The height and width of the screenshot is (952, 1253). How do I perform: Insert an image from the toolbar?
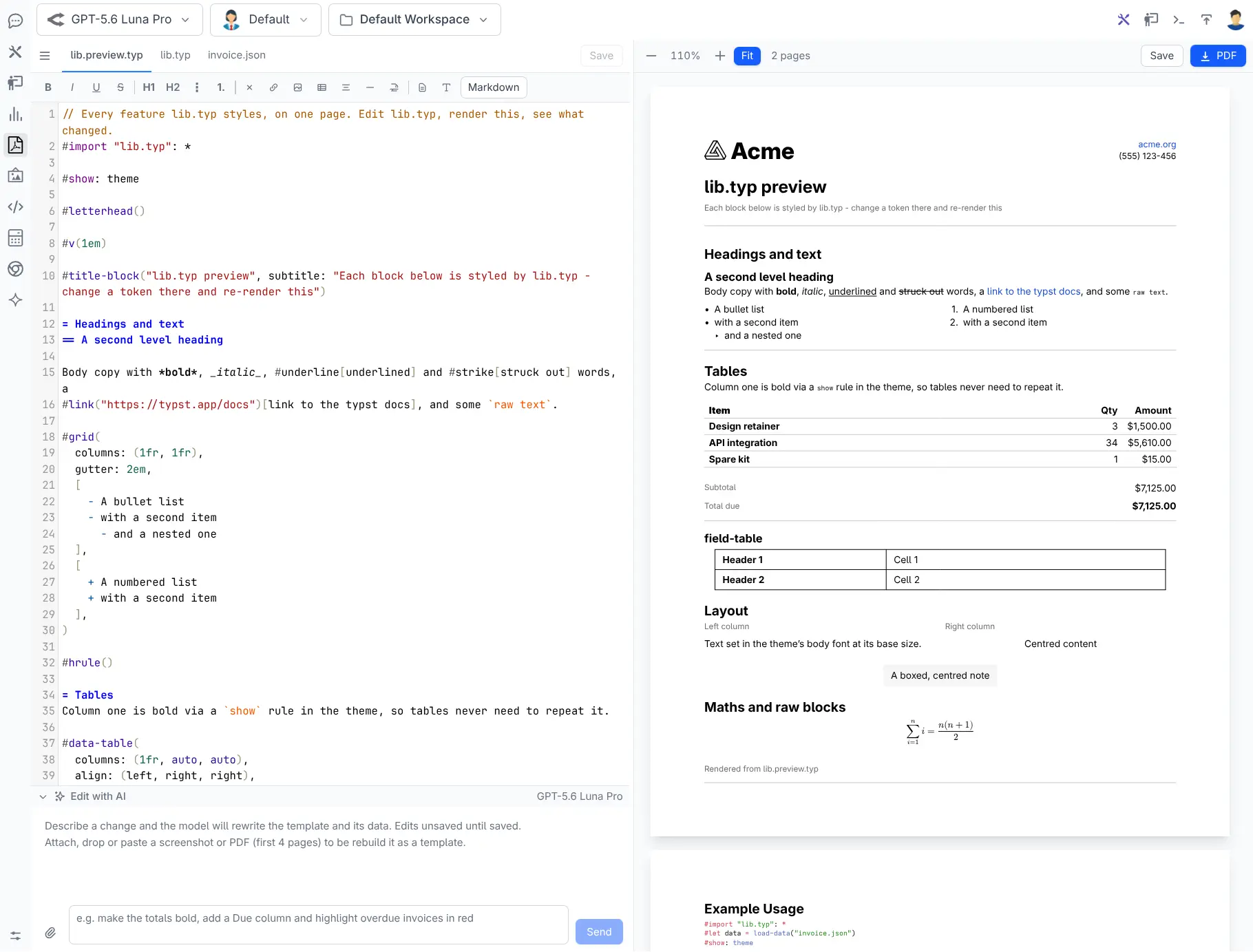[x=297, y=87]
